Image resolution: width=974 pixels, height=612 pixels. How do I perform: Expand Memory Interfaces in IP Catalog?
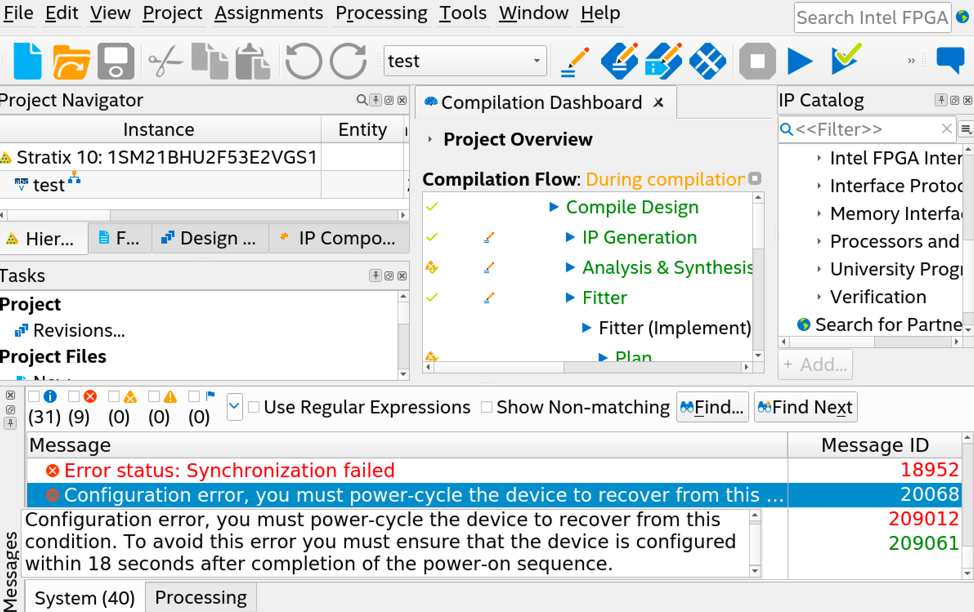click(819, 213)
